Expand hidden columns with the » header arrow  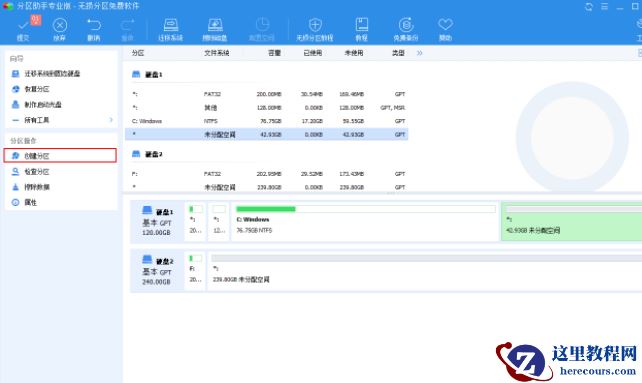(419, 53)
